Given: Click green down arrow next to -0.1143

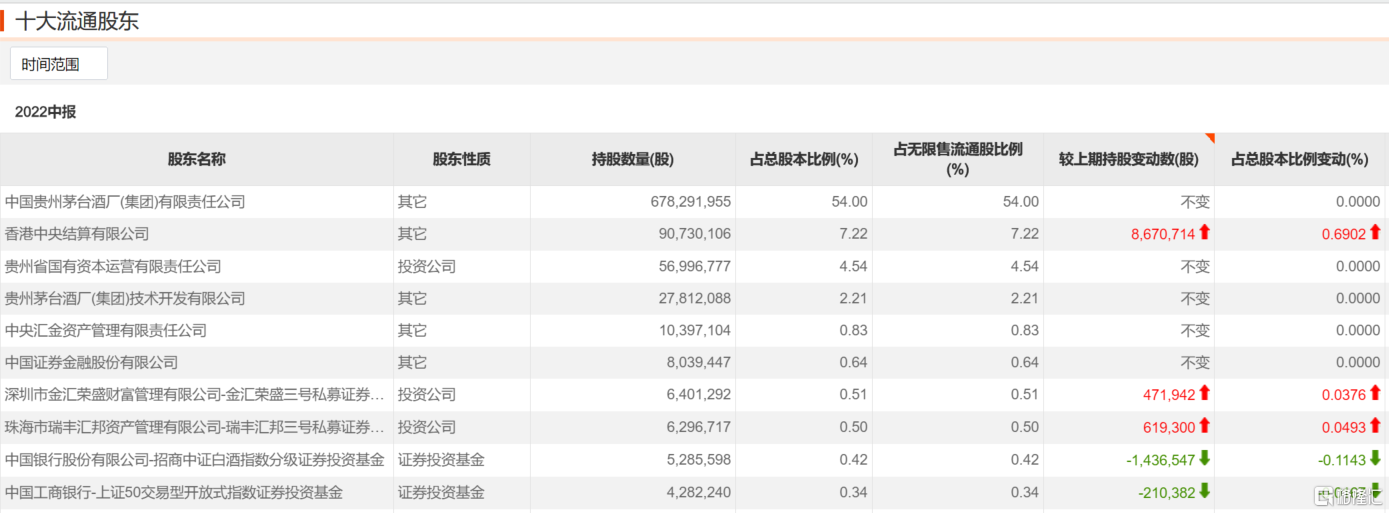Looking at the screenshot, I should (x=1375, y=459).
